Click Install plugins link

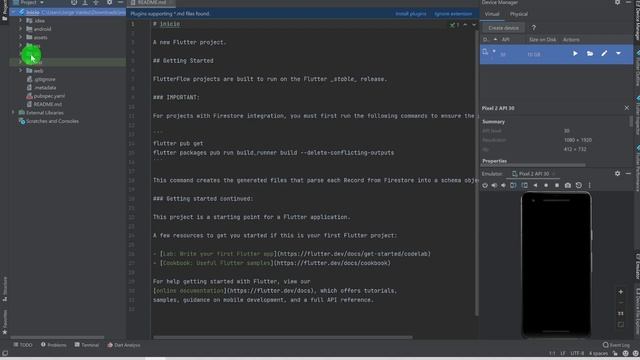[411, 13]
